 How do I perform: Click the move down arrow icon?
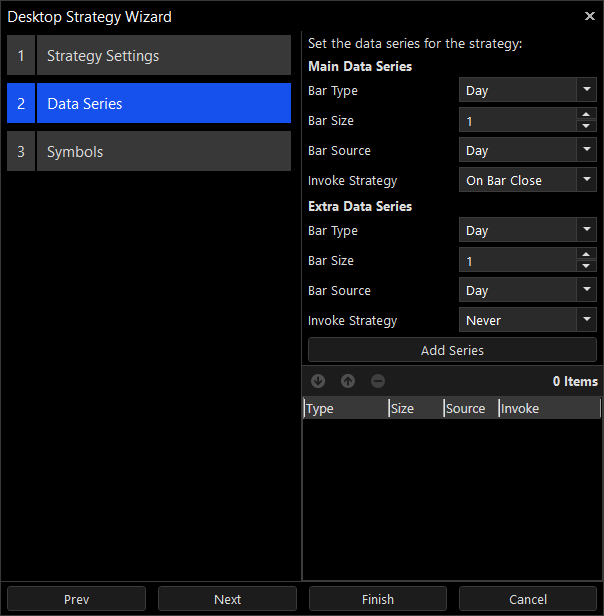[318, 381]
